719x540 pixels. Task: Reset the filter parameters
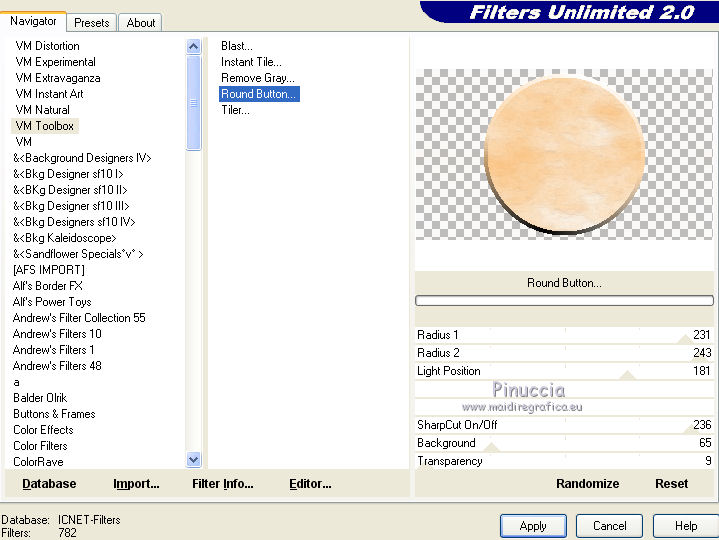click(671, 484)
